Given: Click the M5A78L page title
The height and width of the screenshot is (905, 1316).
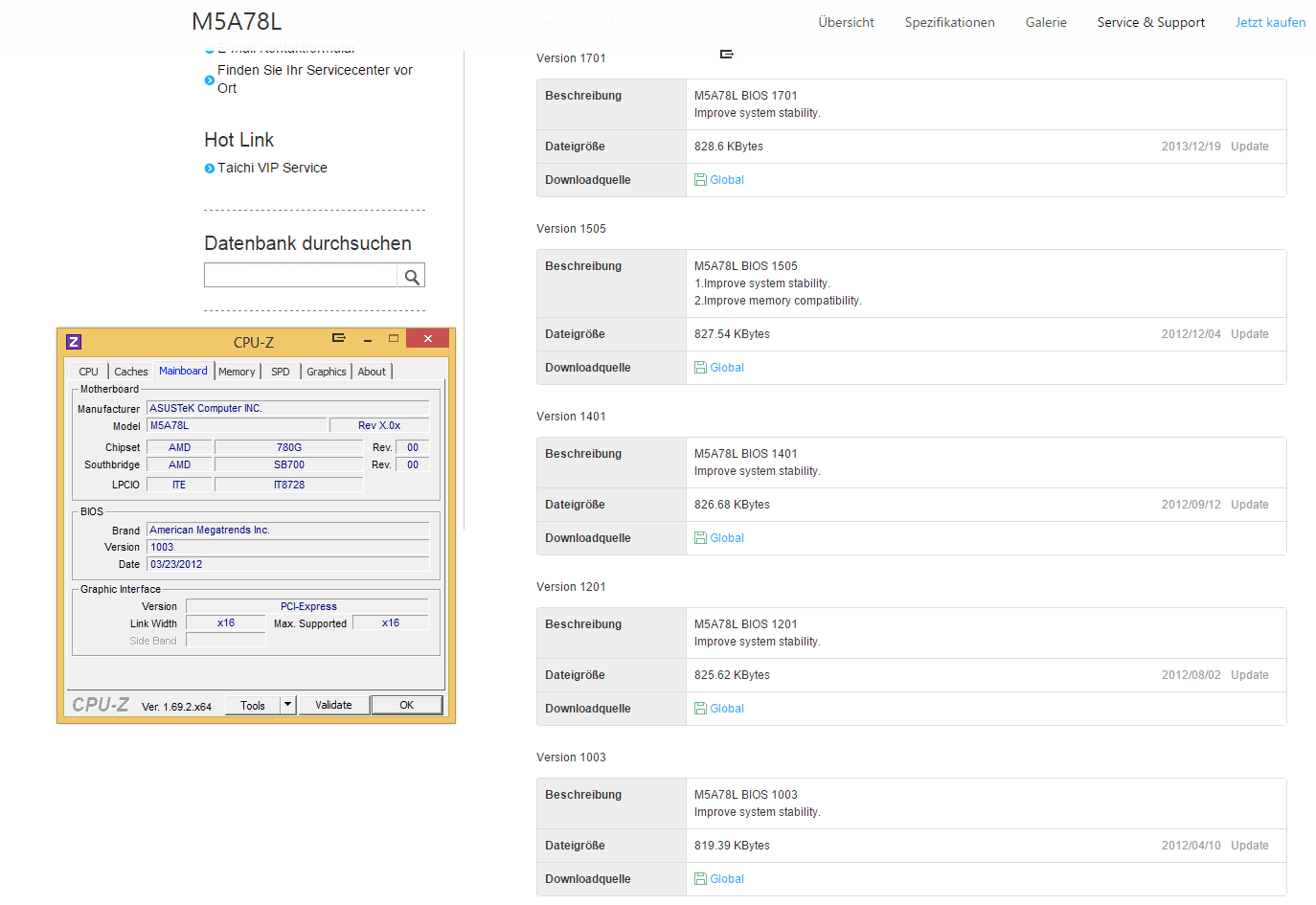Looking at the screenshot, I should click(x=237, y=21).
